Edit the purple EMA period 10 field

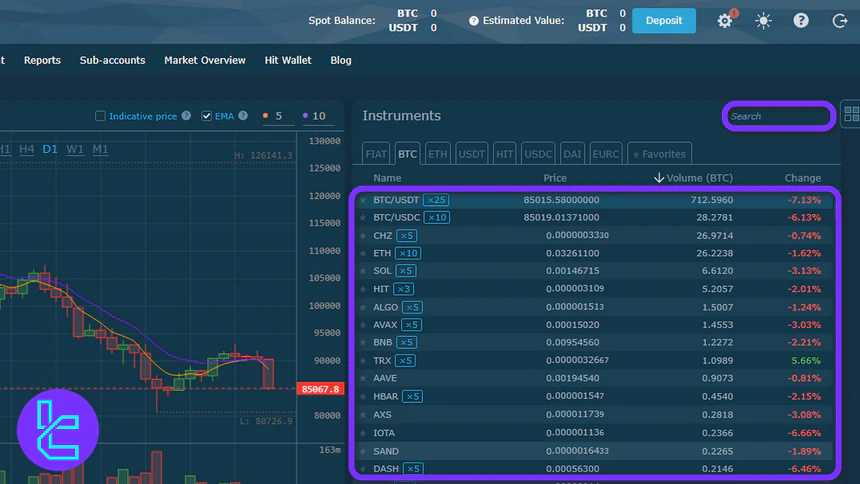pyautogui.click(x=318, y=116)
